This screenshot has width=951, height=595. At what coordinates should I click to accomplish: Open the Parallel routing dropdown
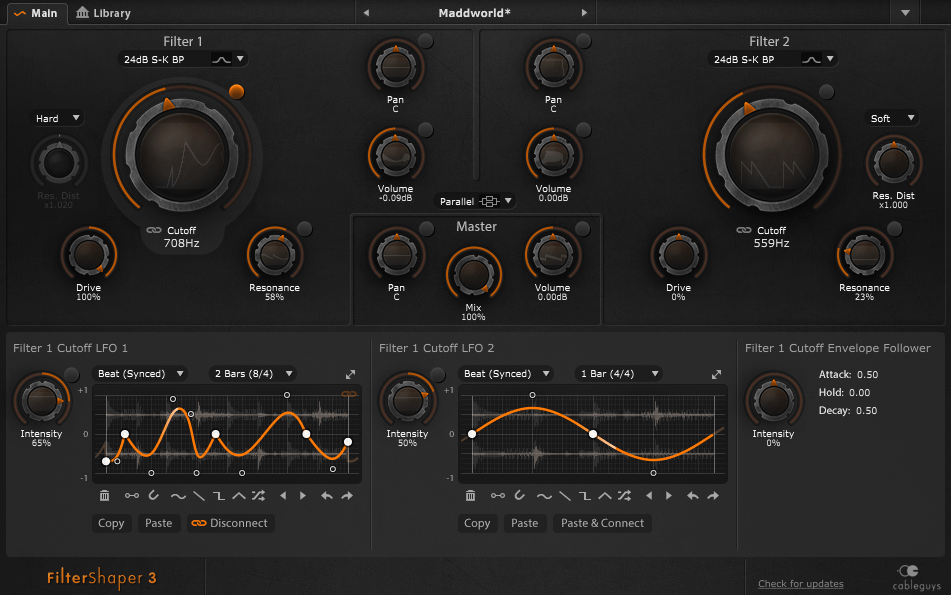pyautogui.click(x=476, y=201)
